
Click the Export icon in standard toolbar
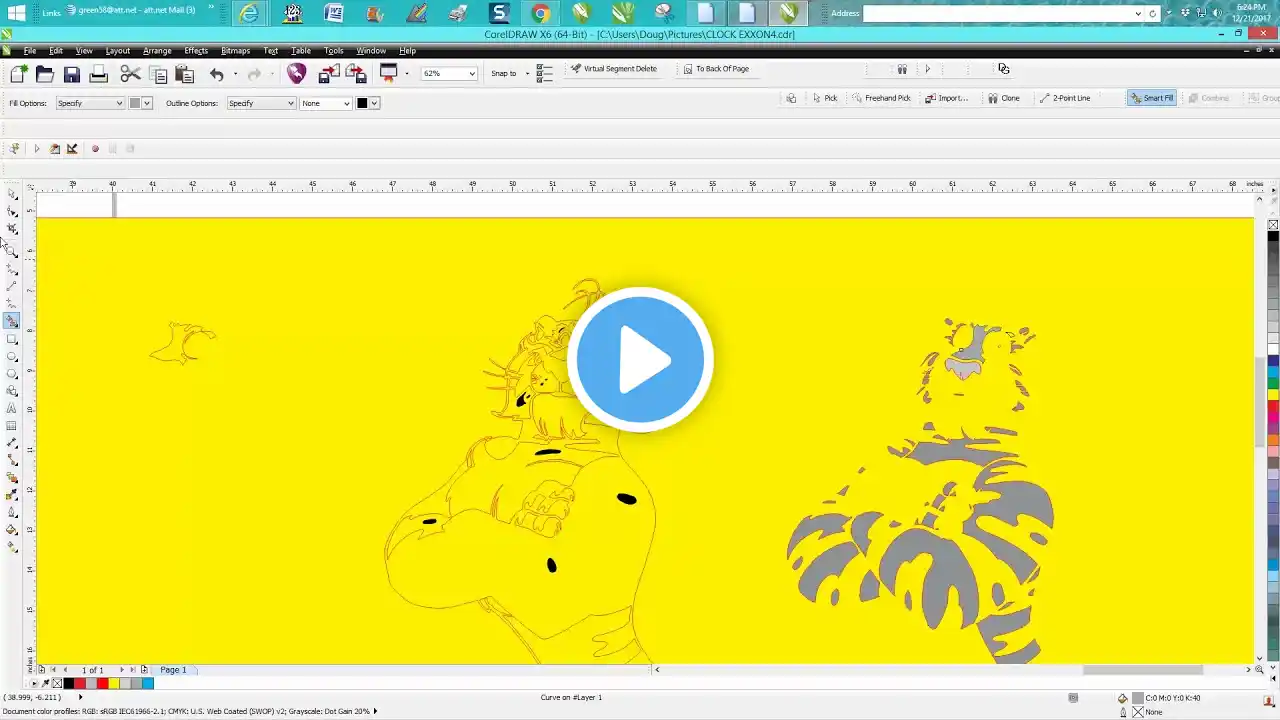(356, 73)
